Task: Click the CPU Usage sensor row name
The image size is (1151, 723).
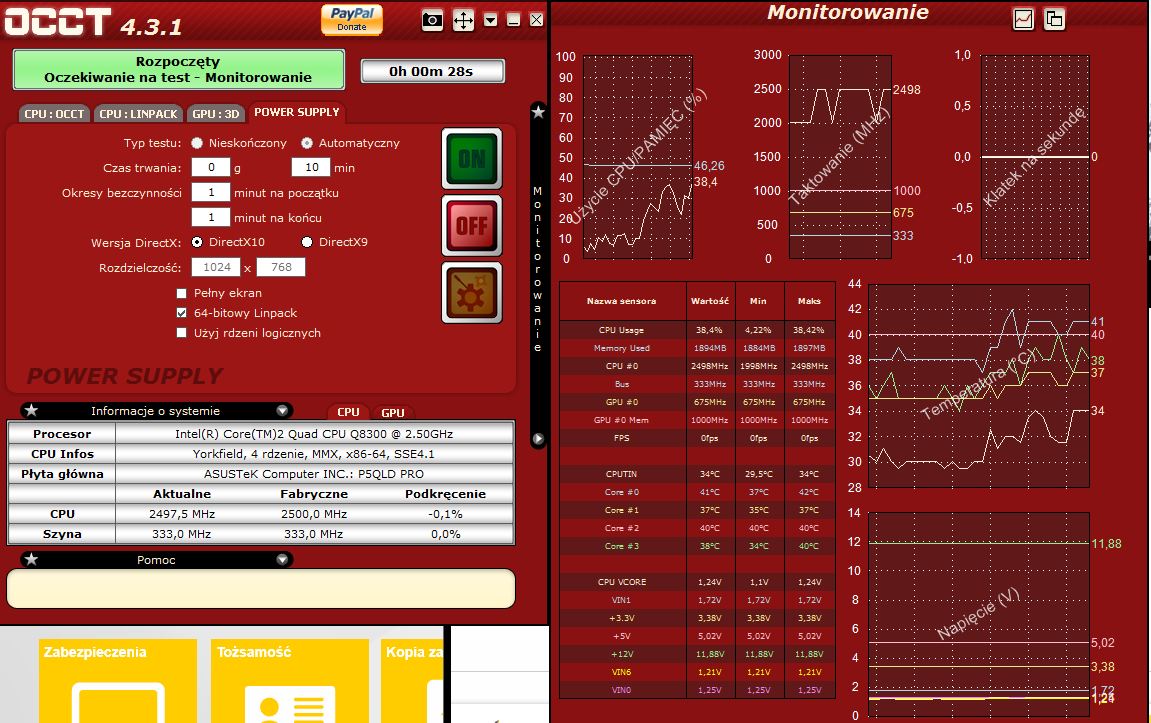Action: click(x=621, y=330)
